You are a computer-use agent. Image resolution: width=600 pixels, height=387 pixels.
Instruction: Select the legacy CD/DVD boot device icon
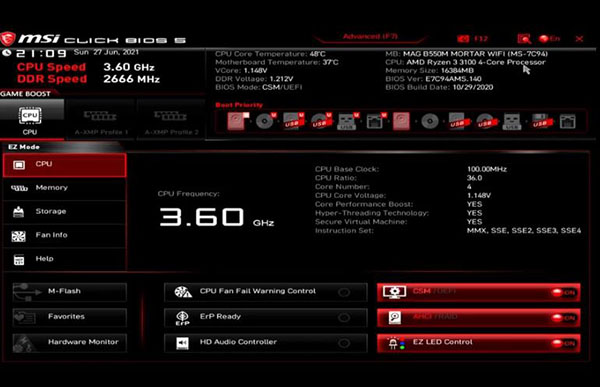pos(430,121)
